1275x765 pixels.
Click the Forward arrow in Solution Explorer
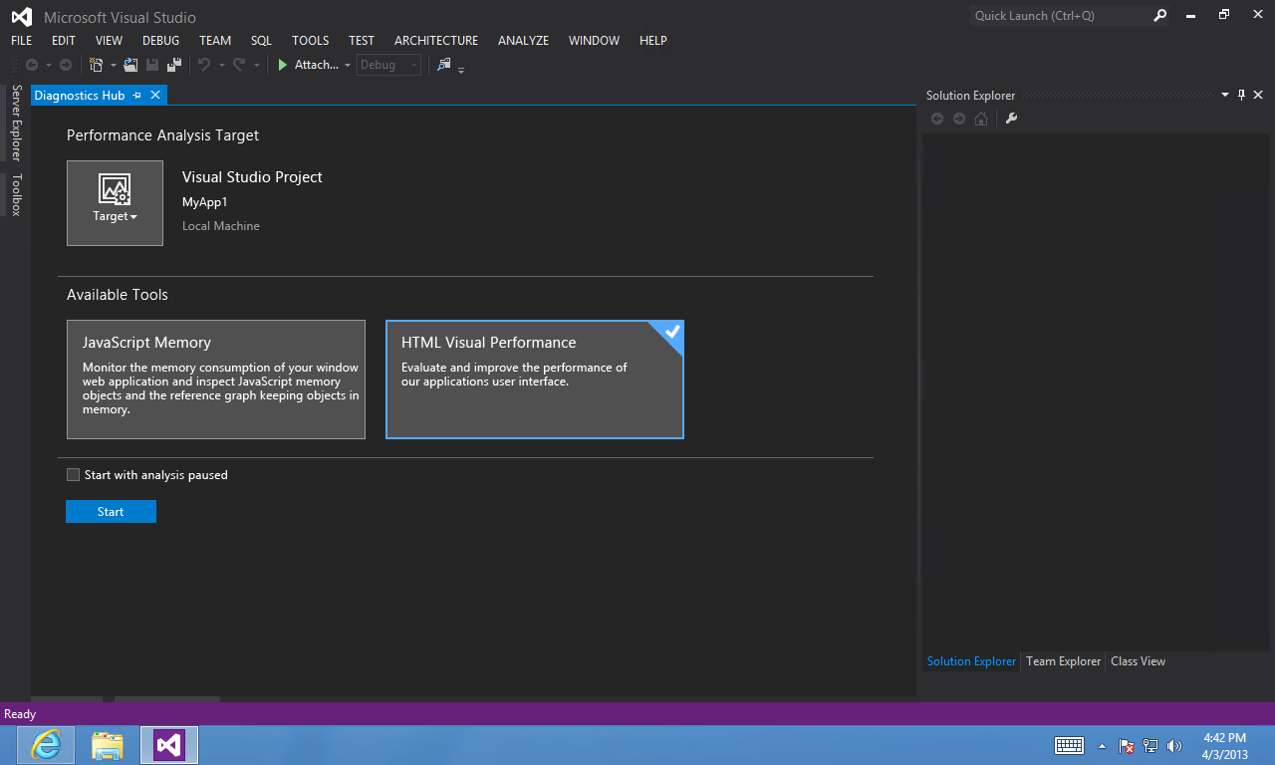[x=959, y=119]
